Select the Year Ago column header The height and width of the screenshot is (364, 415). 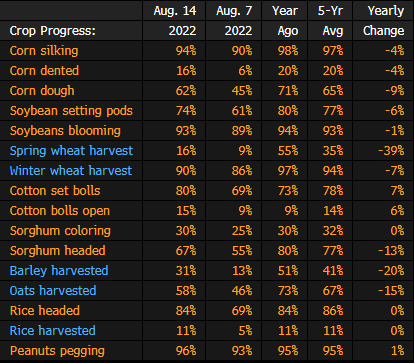(x=285, y=21)
